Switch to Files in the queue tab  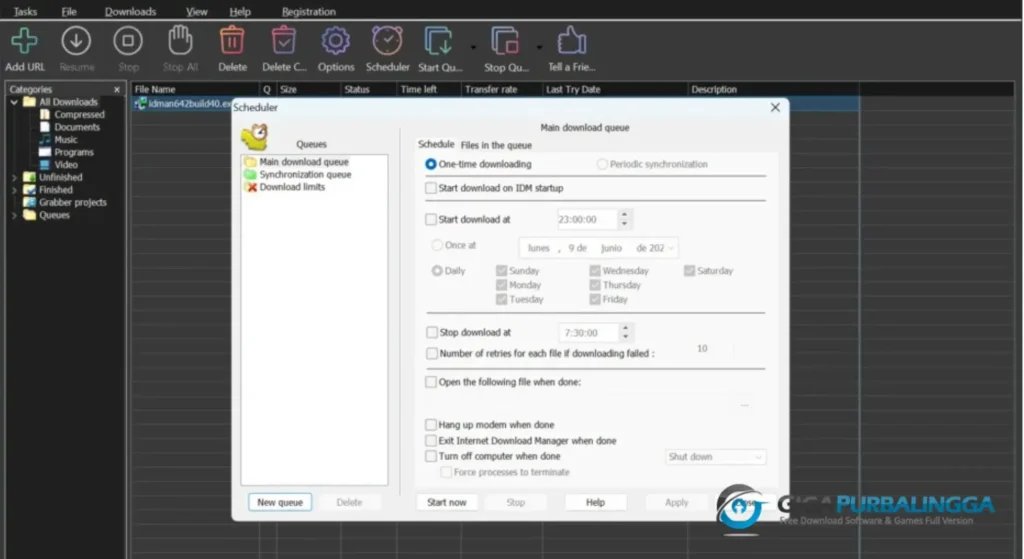click(x=496, y=145)
